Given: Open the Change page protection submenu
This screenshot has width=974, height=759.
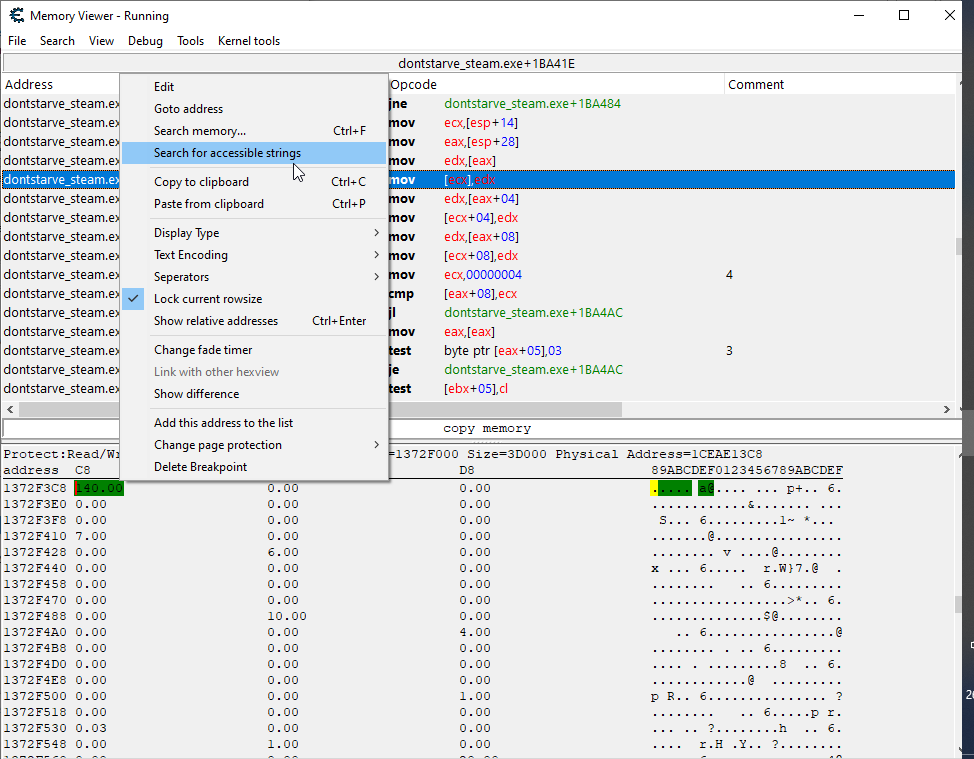Looking at the screenshot, I should 219,444.
